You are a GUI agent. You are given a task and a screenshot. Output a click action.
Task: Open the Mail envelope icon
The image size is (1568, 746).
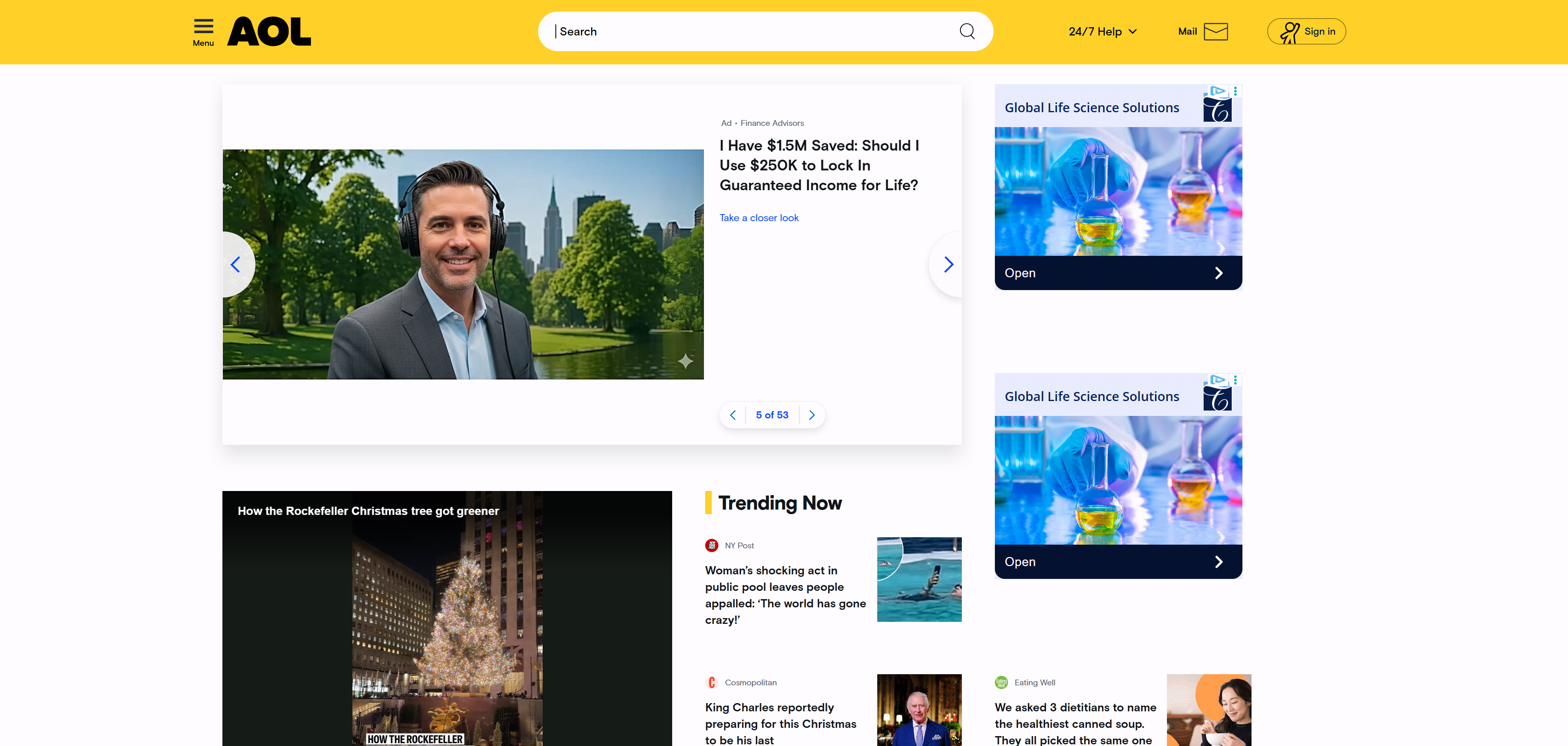[1216, 32]
